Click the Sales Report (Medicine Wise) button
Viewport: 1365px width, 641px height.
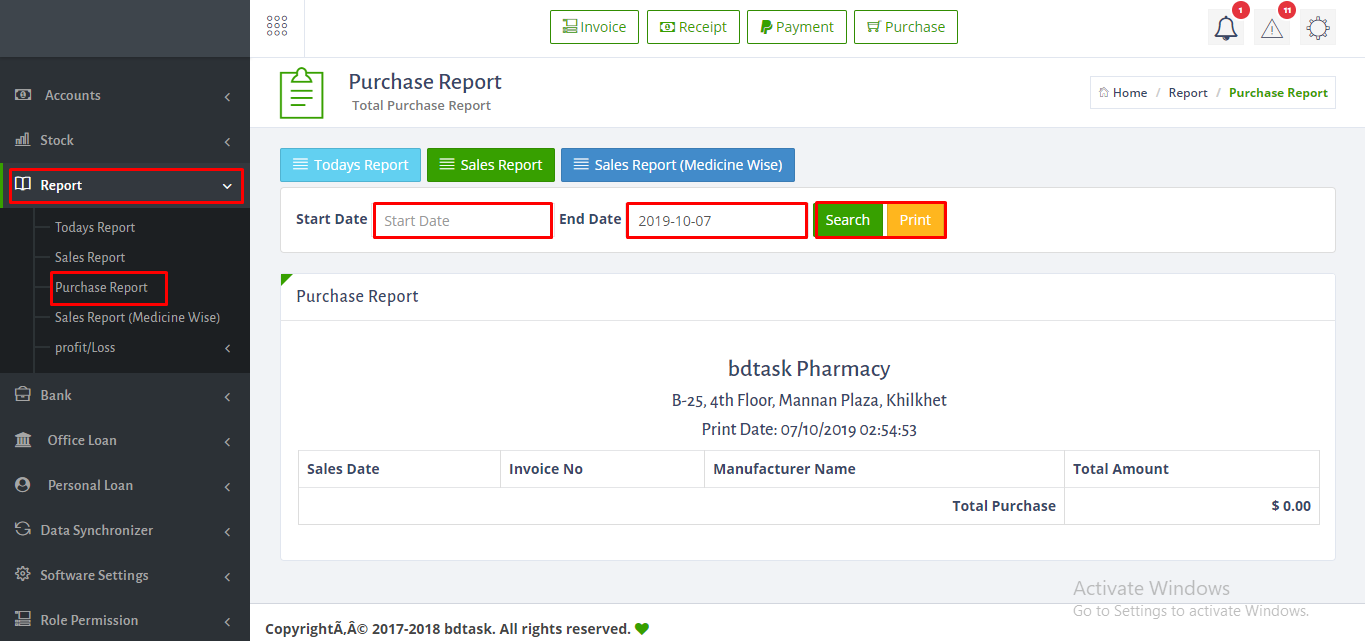678,165
